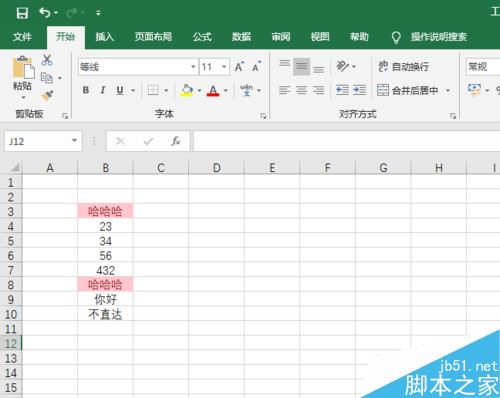Screen dimensions: 500x398
Task: Open the 字体 dialog launcher
Action: pyautogui.click(x=263, y=116)
